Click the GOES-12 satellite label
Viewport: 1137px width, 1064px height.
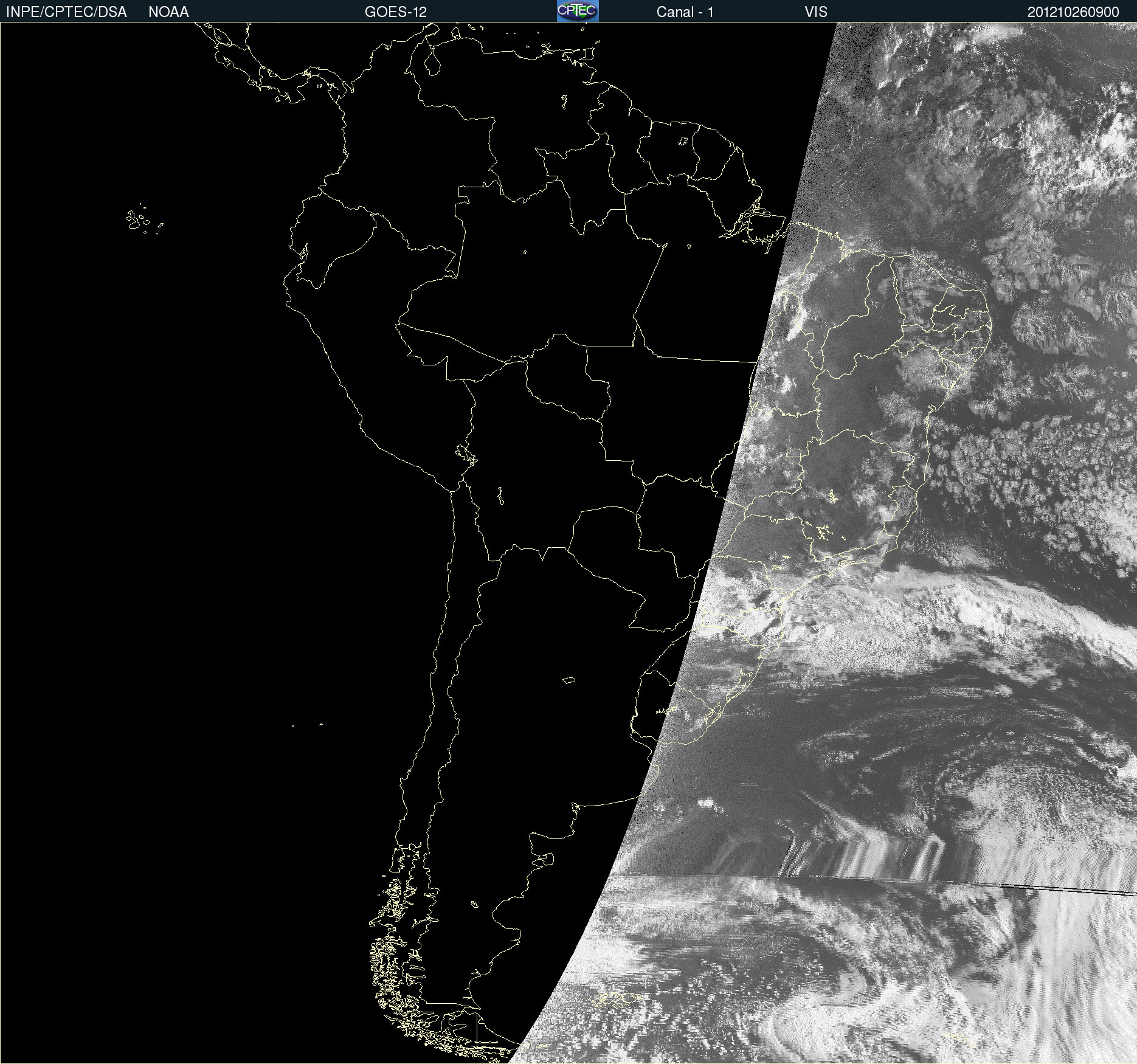[396, 12]
